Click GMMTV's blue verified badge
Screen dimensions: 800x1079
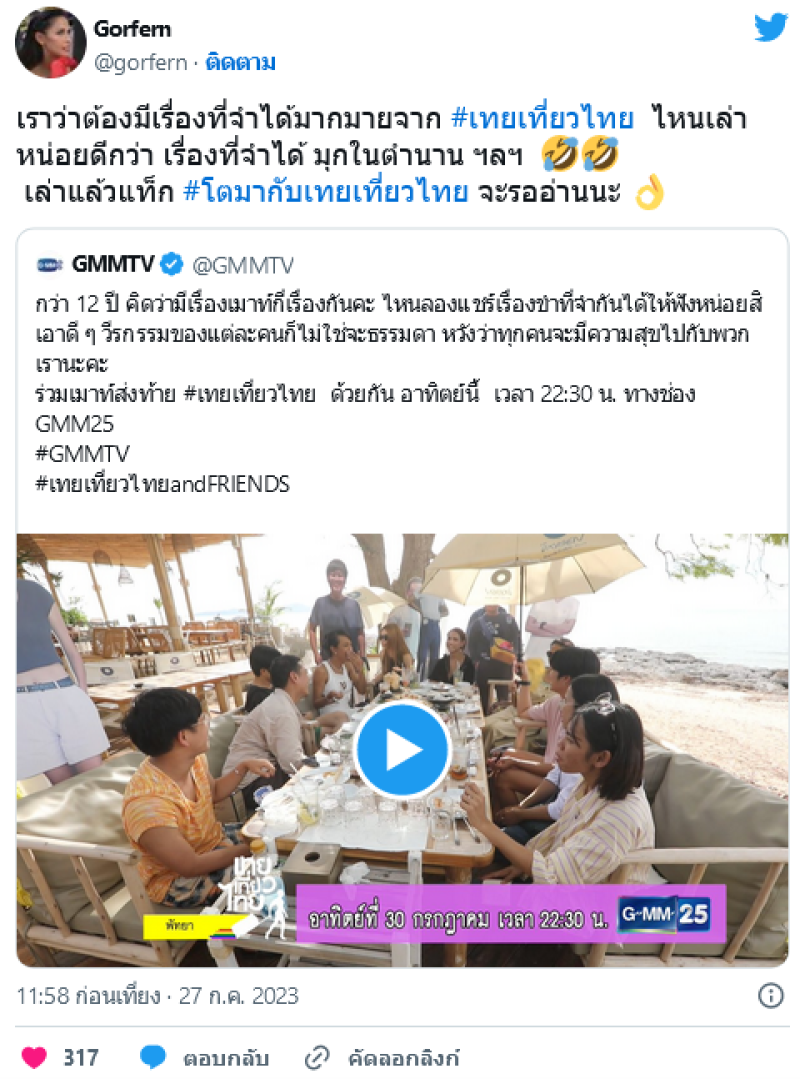(171, 264)
